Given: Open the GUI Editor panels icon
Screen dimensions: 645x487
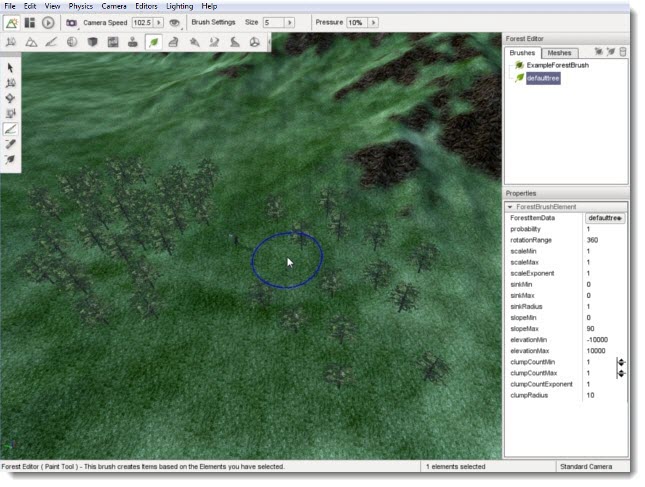Looking at the screenshot, I should [x=30, y=23].
